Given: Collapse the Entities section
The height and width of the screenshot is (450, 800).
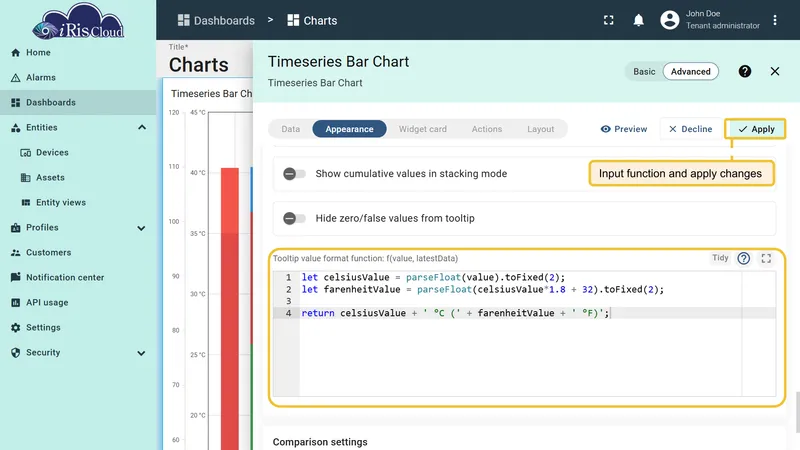Looking at the screenshot, I should pos(142,128).
